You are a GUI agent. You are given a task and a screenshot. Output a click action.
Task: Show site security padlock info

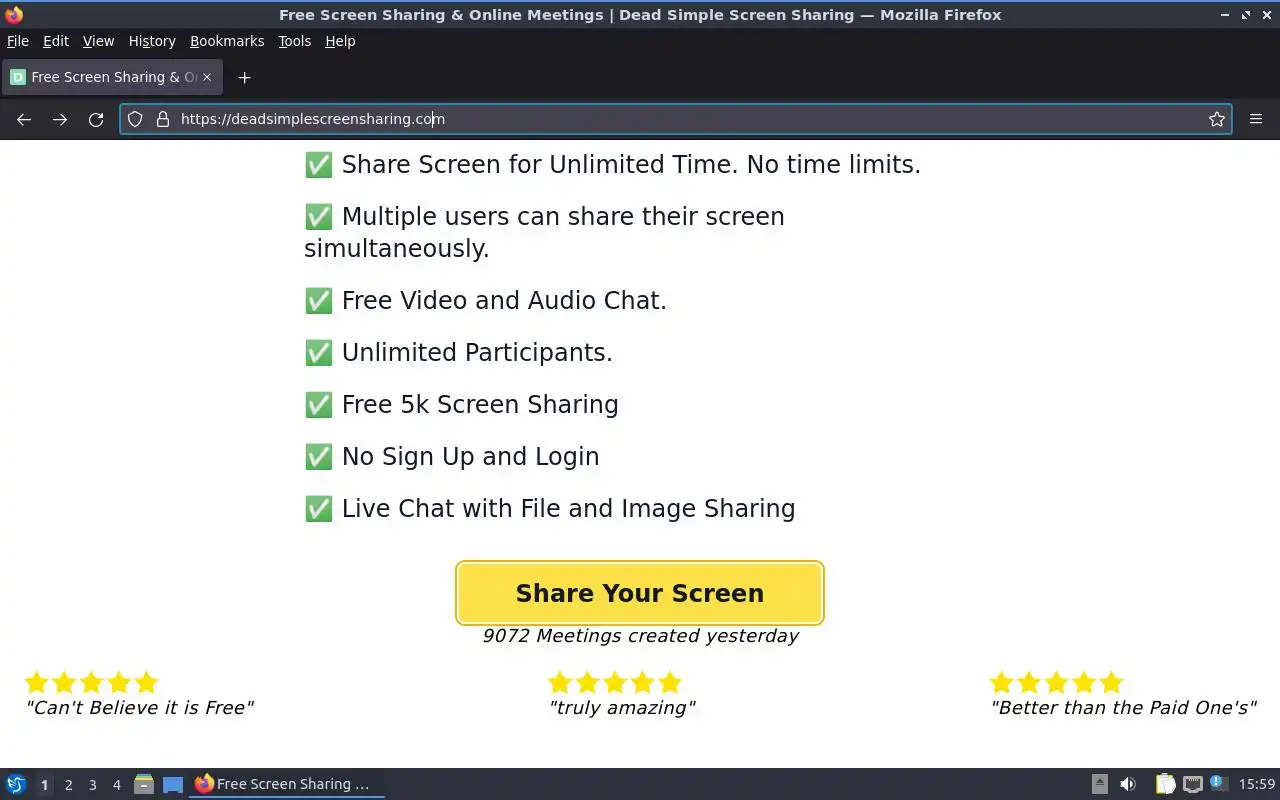[x=163, y=119]
